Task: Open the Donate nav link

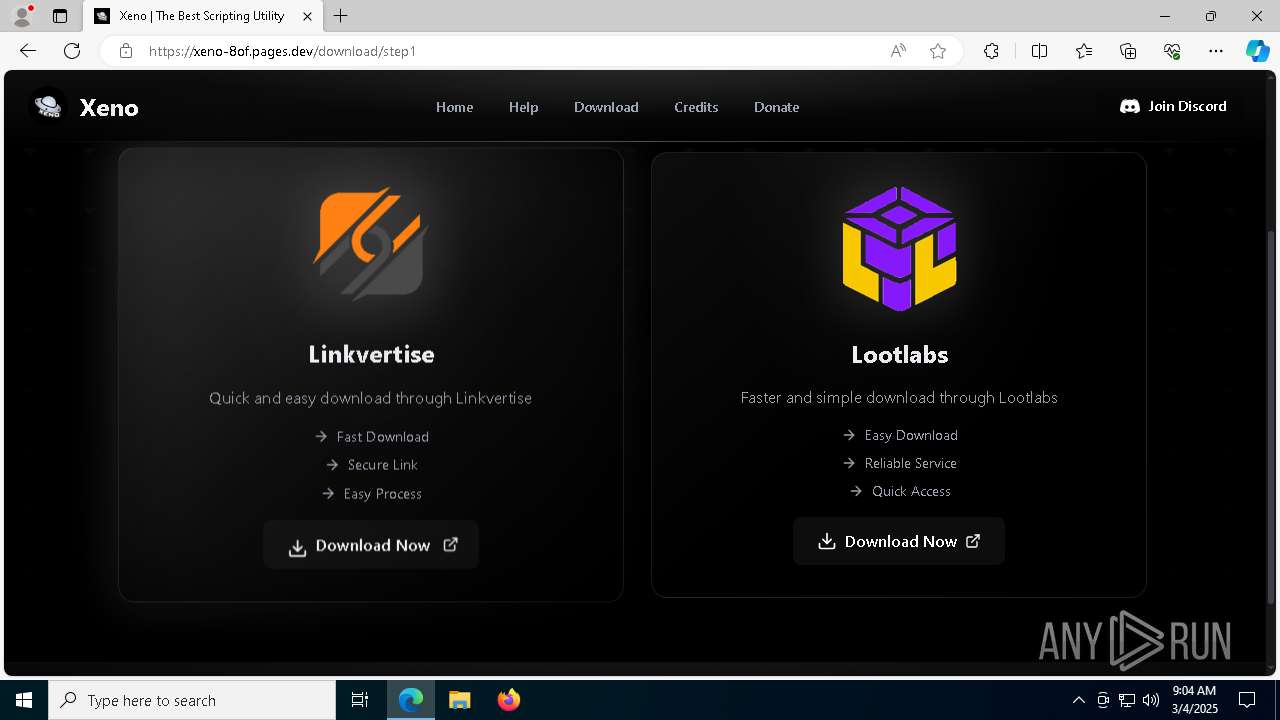Action: tap(776, 107)
